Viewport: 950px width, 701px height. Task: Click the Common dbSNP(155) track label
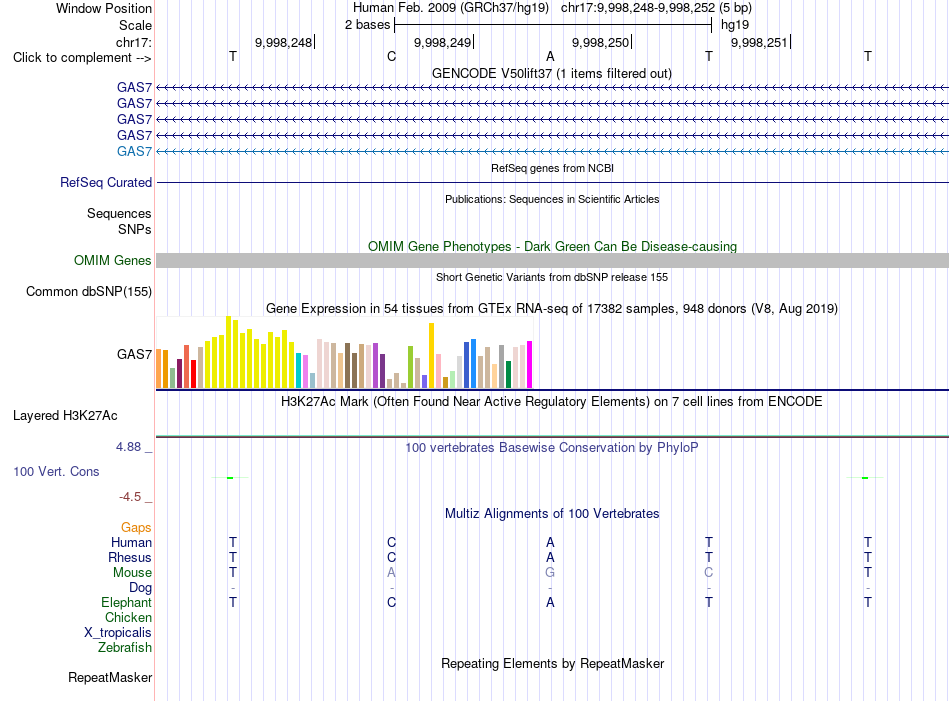coord(89,291)
